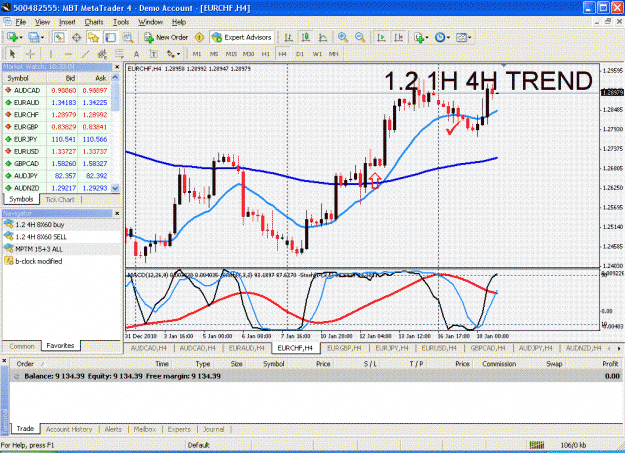This screenshot has width=625, height=453.
Task: Switch to M1 timeframe
Action: click(197, 54)
